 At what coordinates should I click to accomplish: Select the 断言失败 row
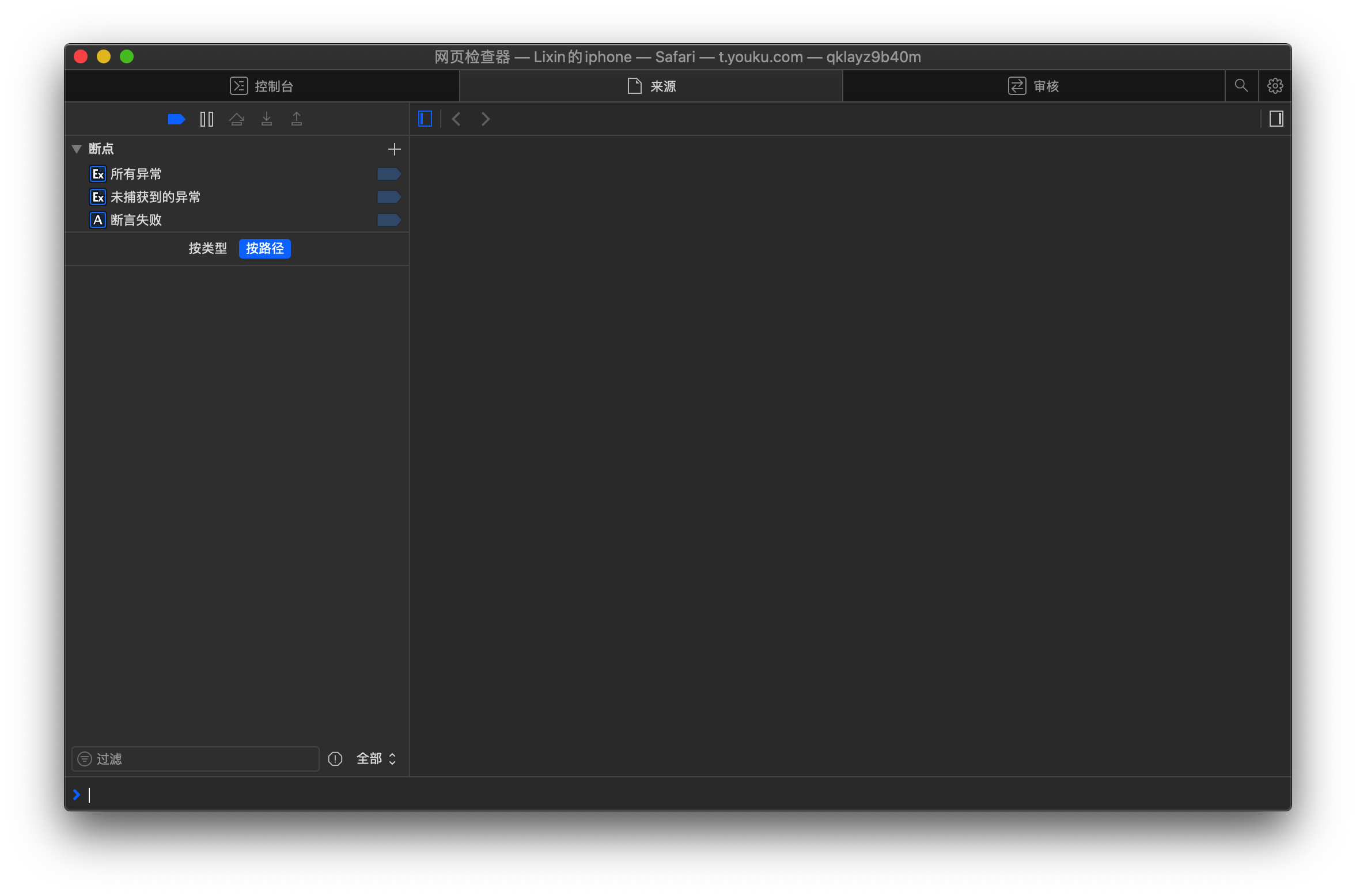(x=237, y=220)
